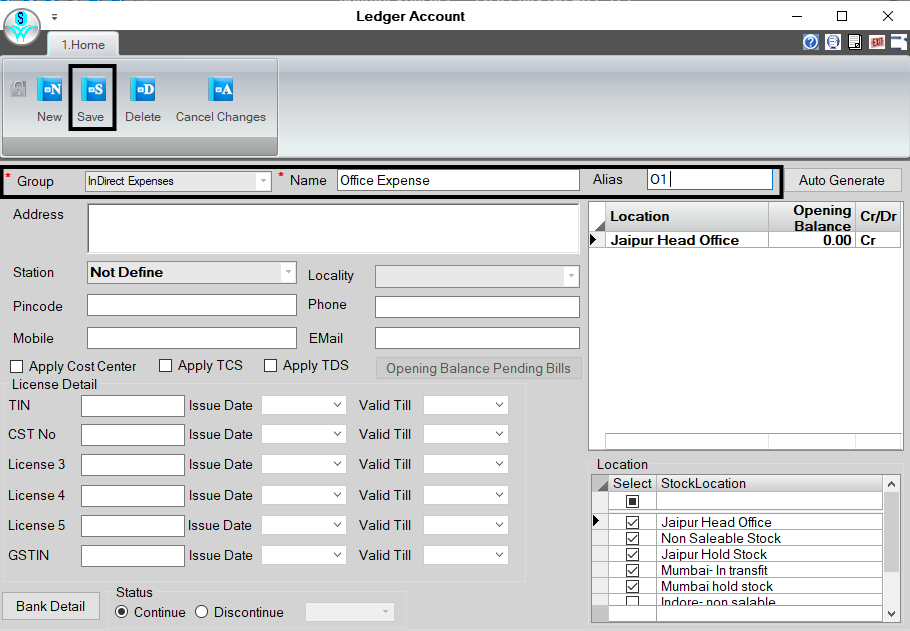Switch to the 1.Home tab
Viewport: 910px width, 631px height.
click(x=83, y=44)
